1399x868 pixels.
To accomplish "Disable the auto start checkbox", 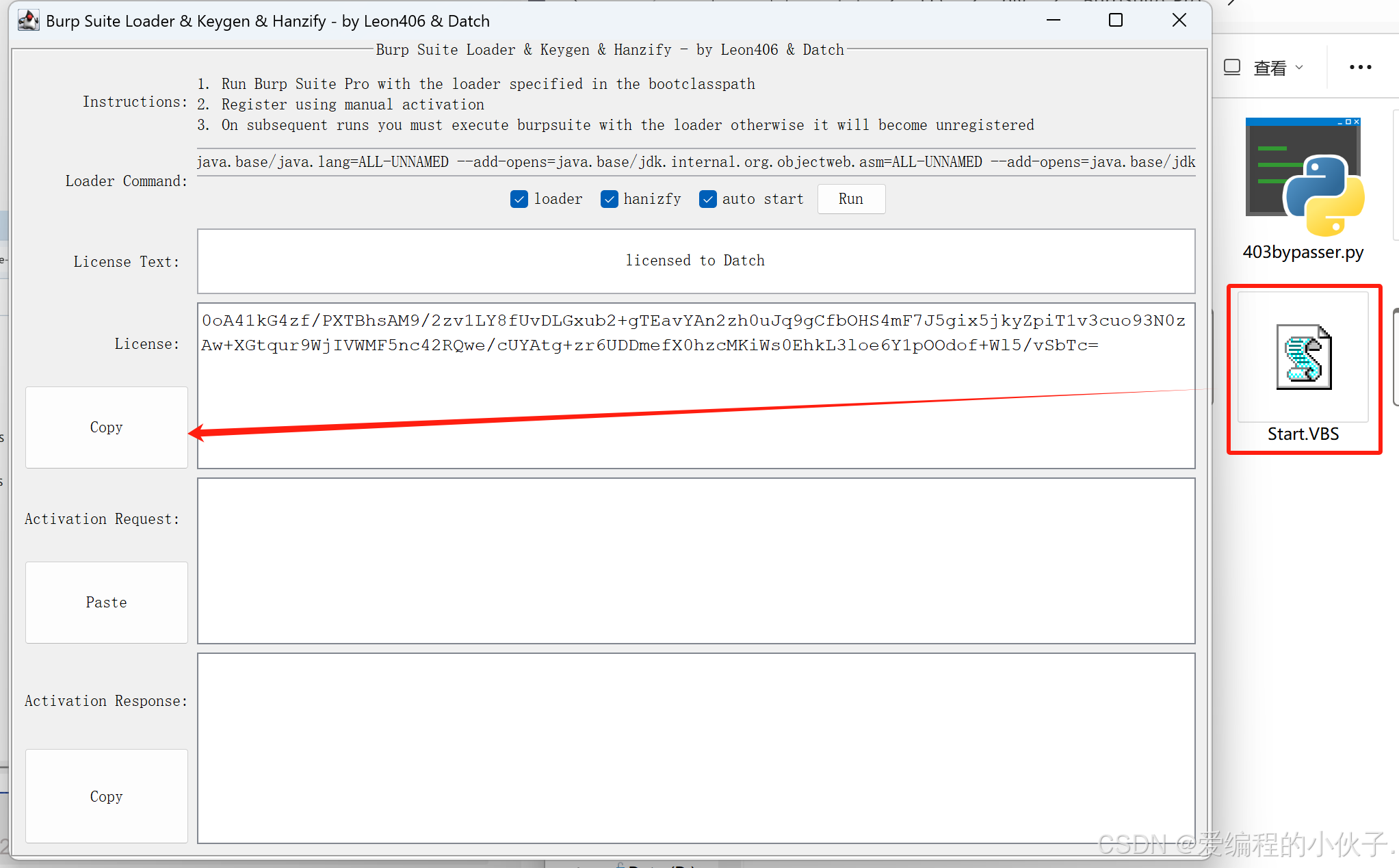I will [x=707, y=199].
